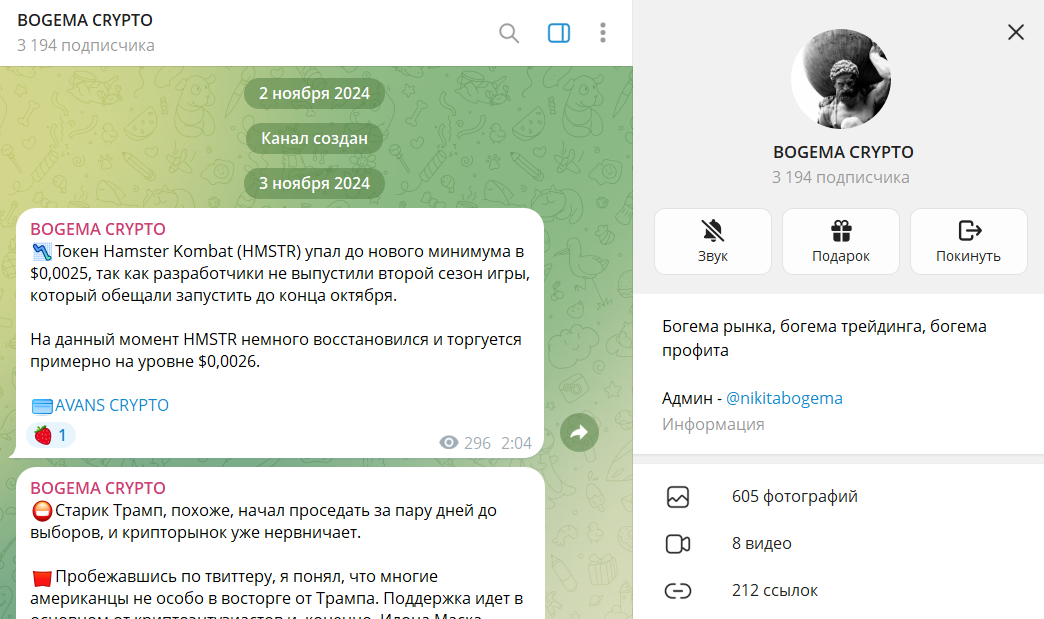The width and height of the screenshot is (1044, 619).
Task: Close the channel info panel
Action: tap(1015, 32)
